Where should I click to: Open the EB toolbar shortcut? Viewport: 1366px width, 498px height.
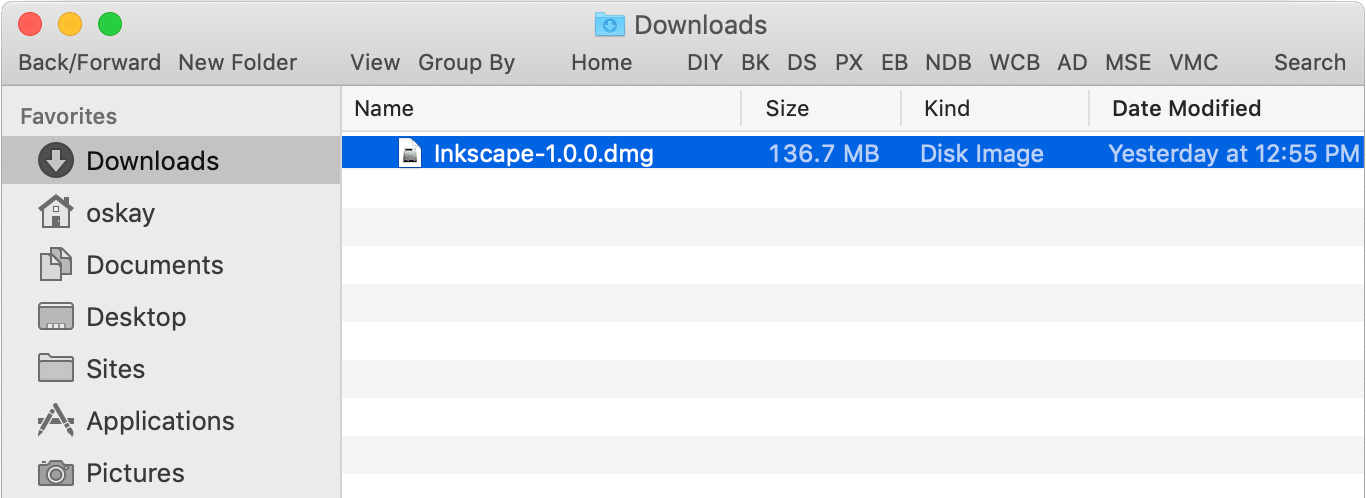click(894, 62)
